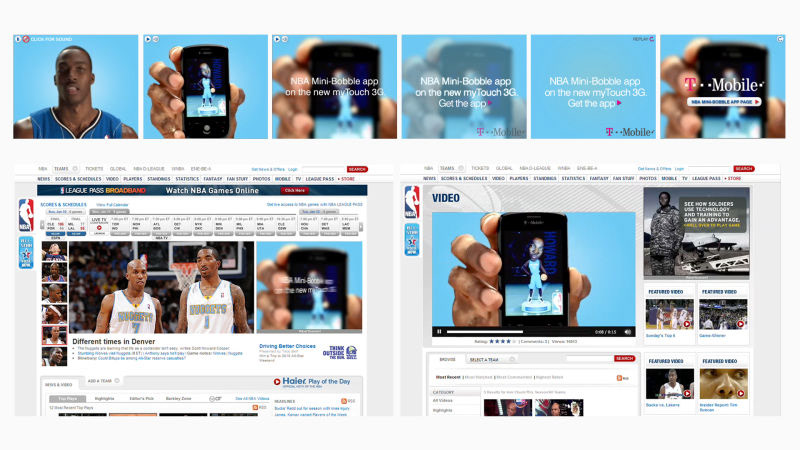
Task: Click View Full Calendar link
Action: tap(112, 205)
